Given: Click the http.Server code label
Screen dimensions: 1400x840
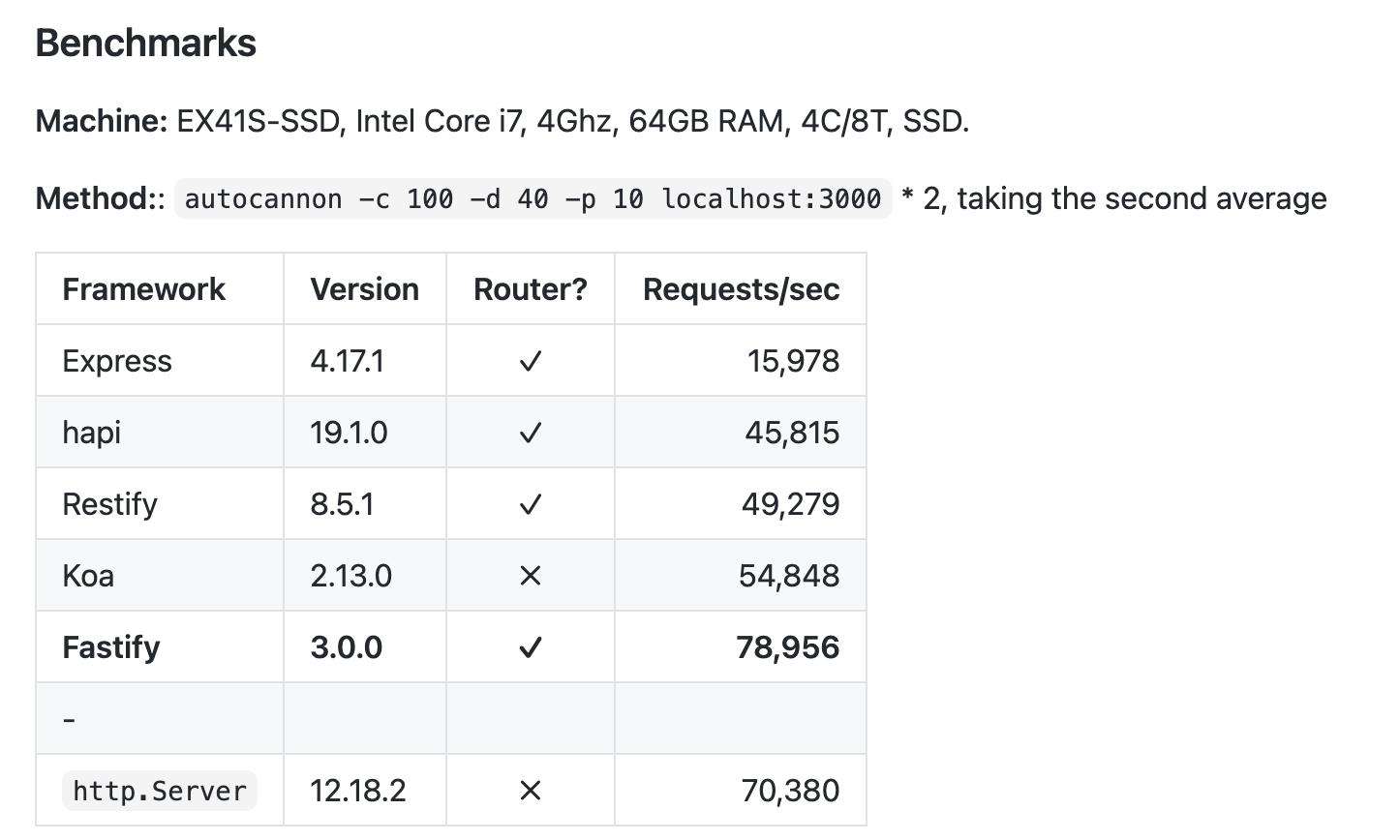Looking at the screenshot, I should 160,791.
